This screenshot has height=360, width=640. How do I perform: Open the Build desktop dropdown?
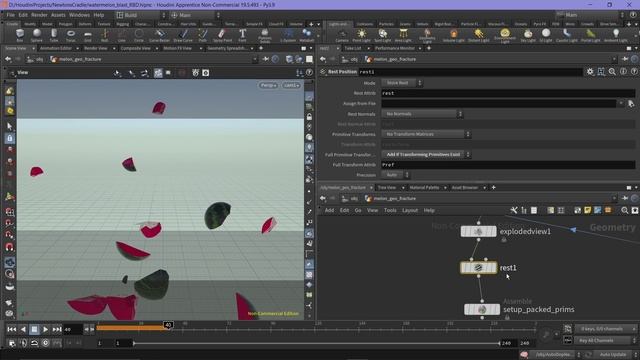[x=141, y=15]
